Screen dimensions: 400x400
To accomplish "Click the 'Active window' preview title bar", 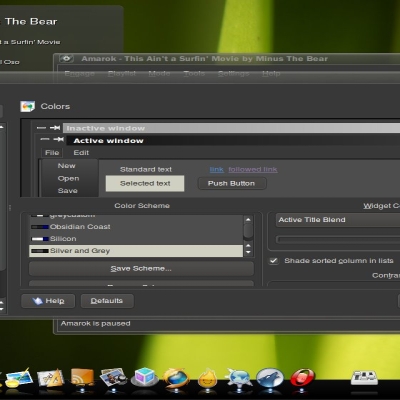I will click(233, 141).
